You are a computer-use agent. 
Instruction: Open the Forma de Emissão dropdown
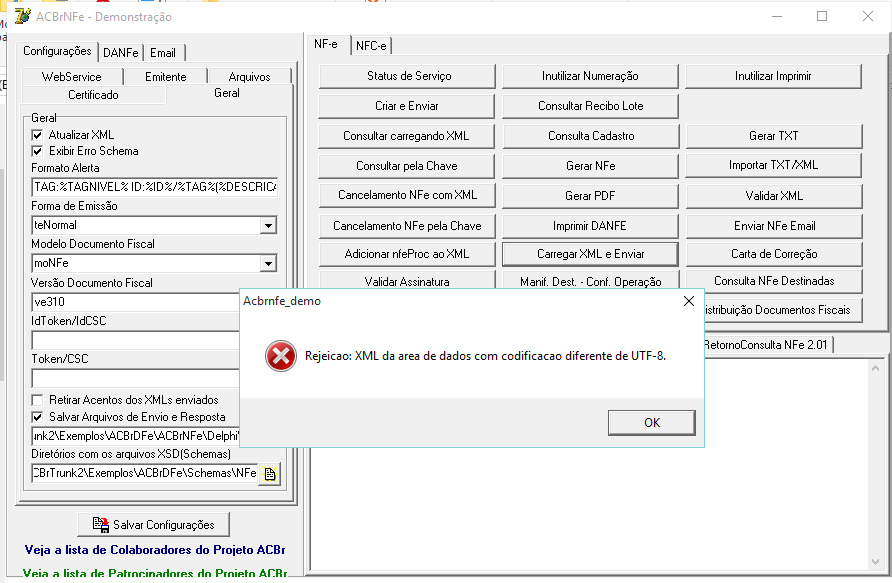click(268, 225)
